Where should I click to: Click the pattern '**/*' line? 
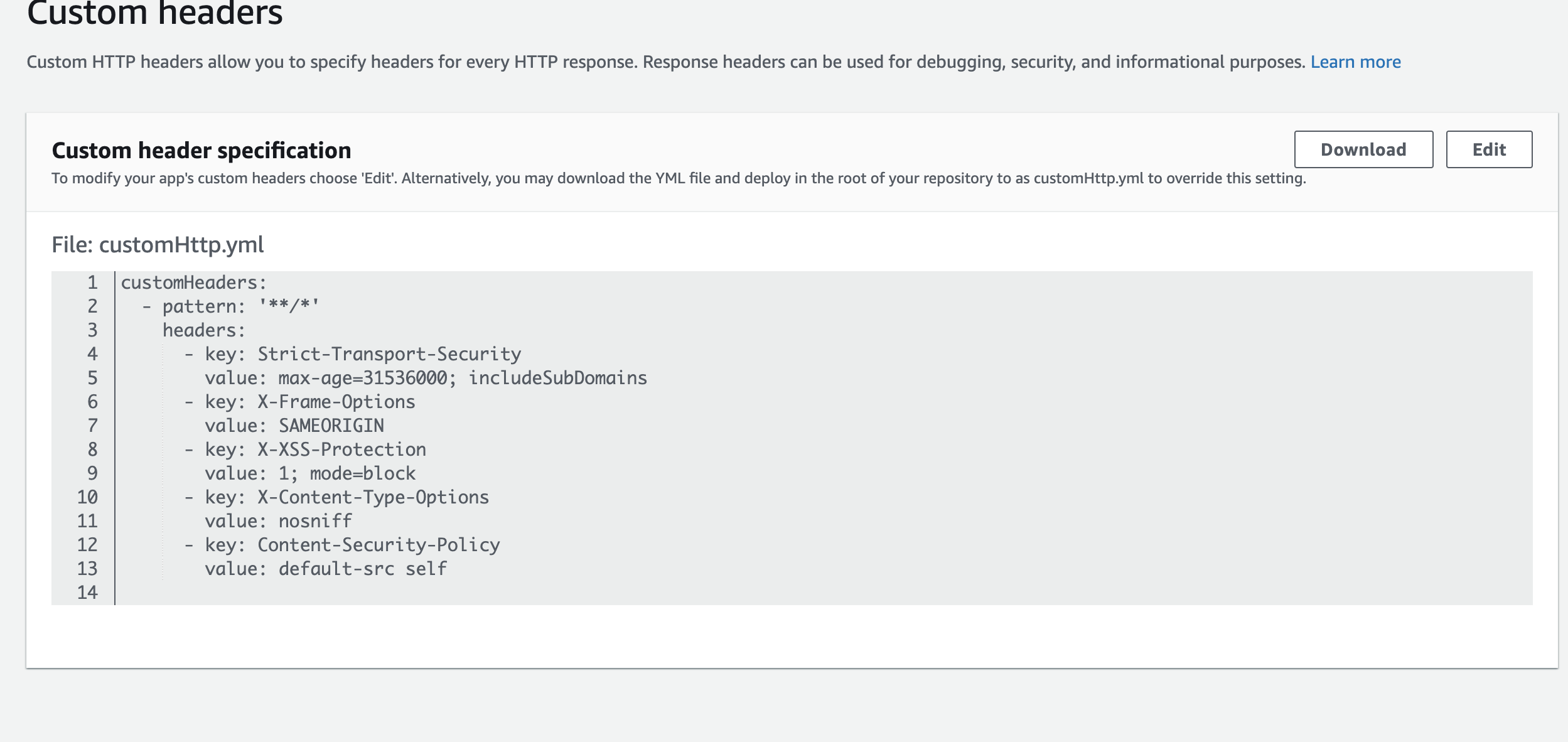232,306
